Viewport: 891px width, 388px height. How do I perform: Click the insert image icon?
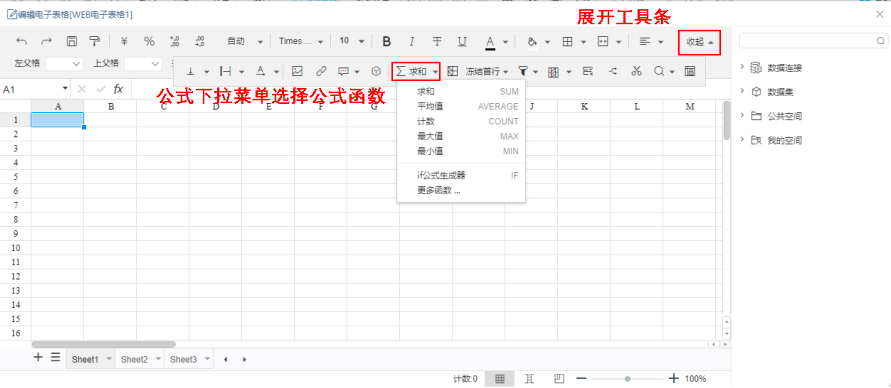(x=297, y=72)
